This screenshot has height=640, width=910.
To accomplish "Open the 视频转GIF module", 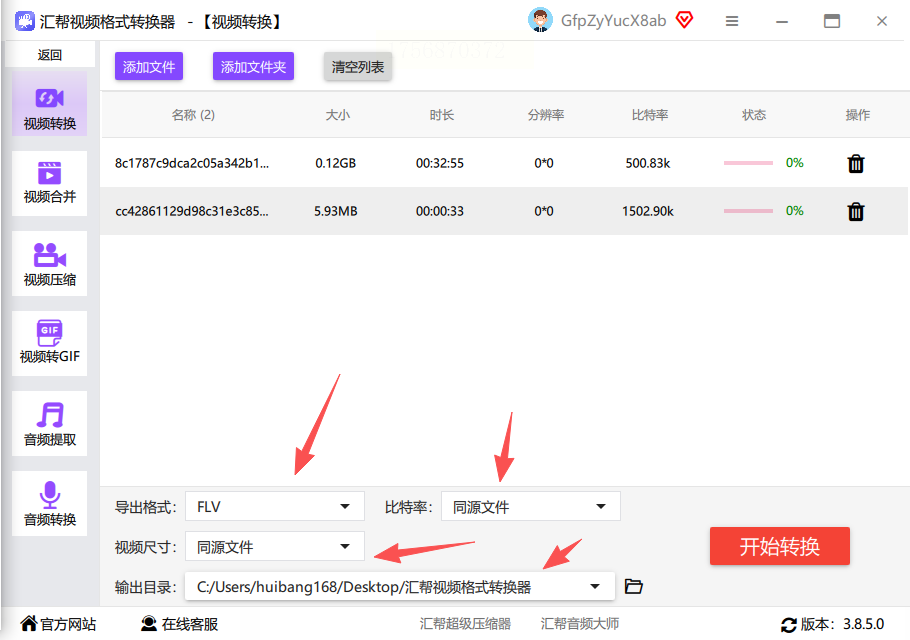I will (49, 343).
